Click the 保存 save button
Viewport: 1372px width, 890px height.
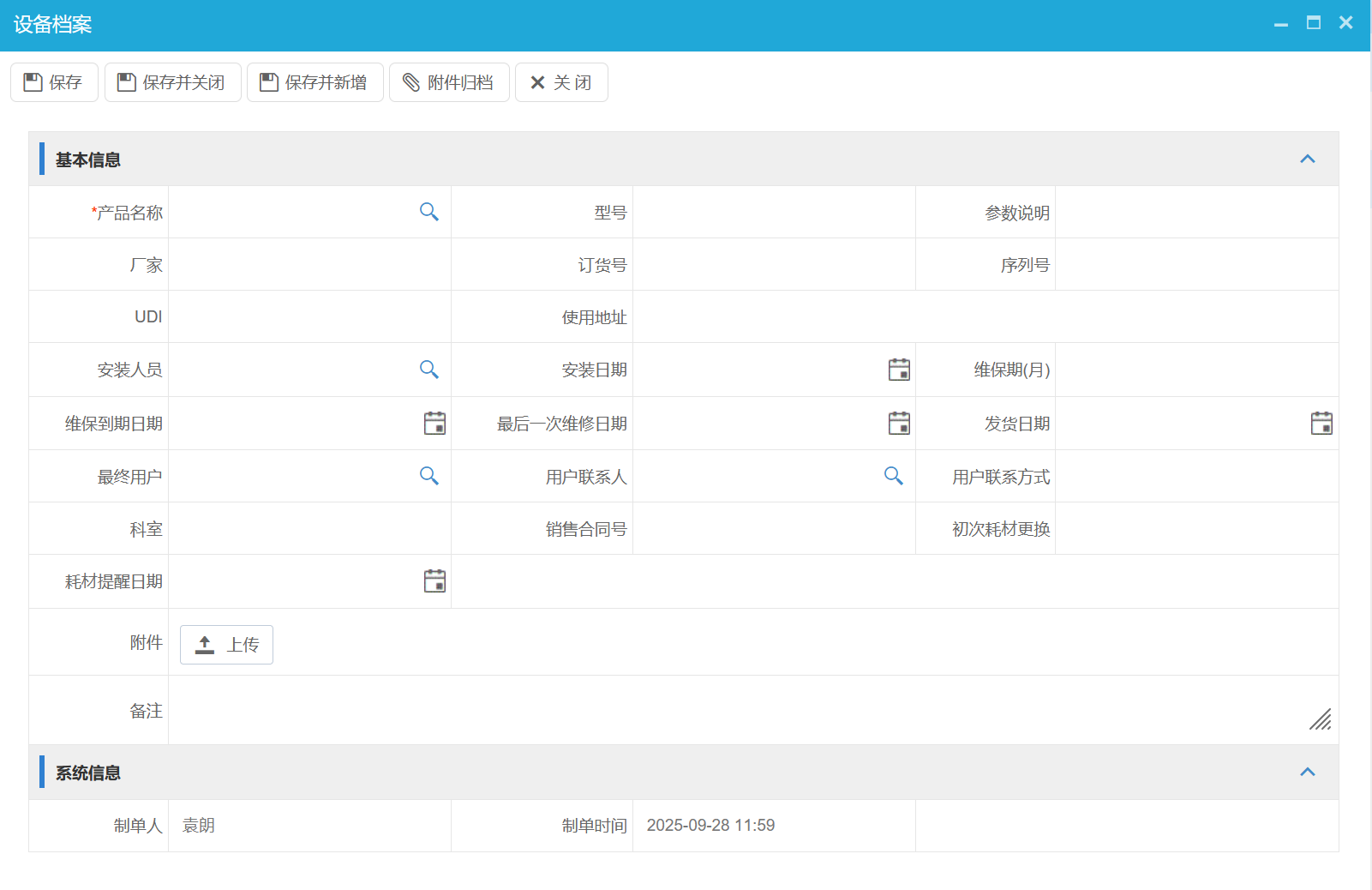[x=54, y=82]
